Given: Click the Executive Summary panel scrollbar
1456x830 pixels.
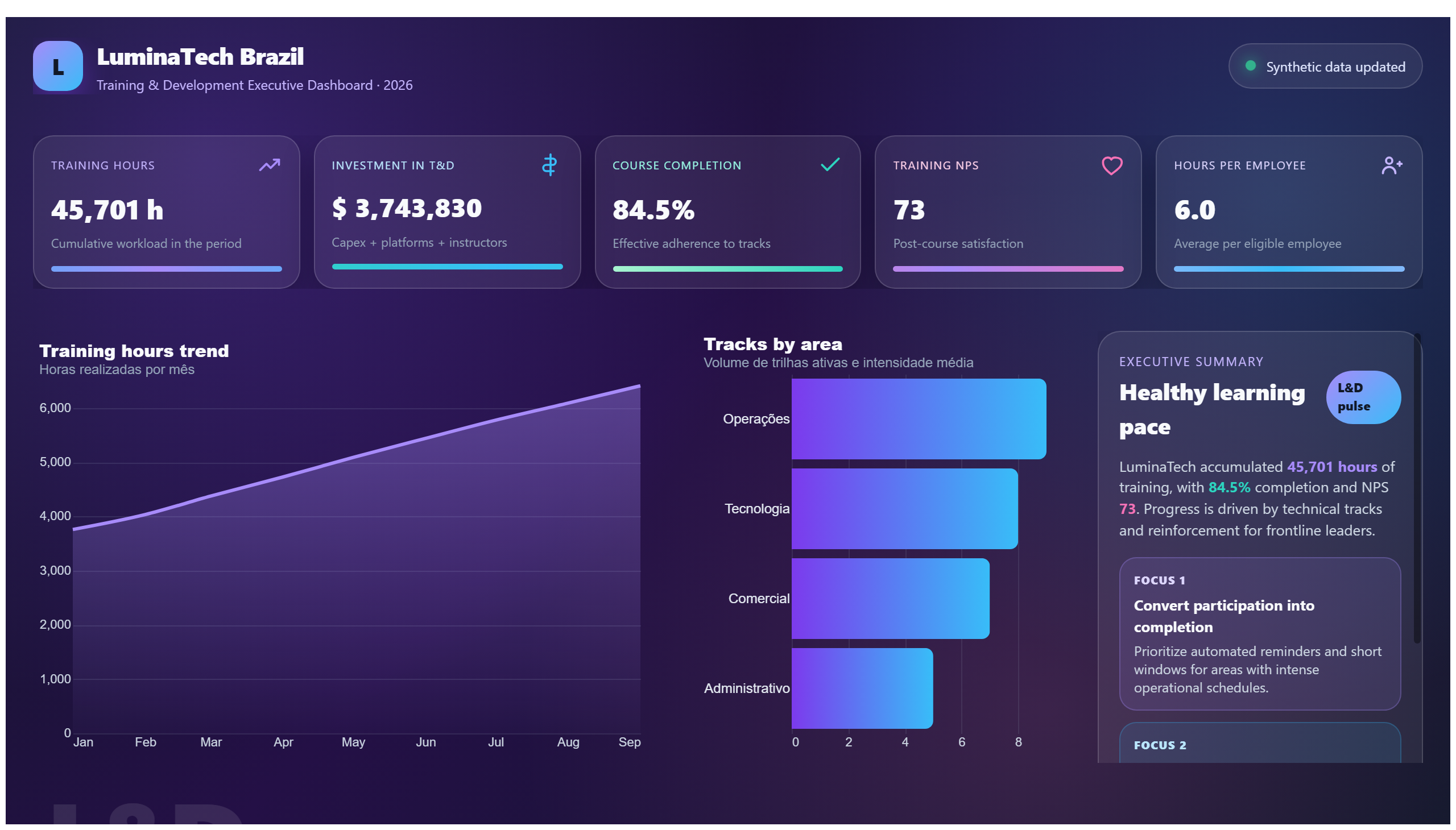Looking at the screenshot, I should click(1417, 489).
